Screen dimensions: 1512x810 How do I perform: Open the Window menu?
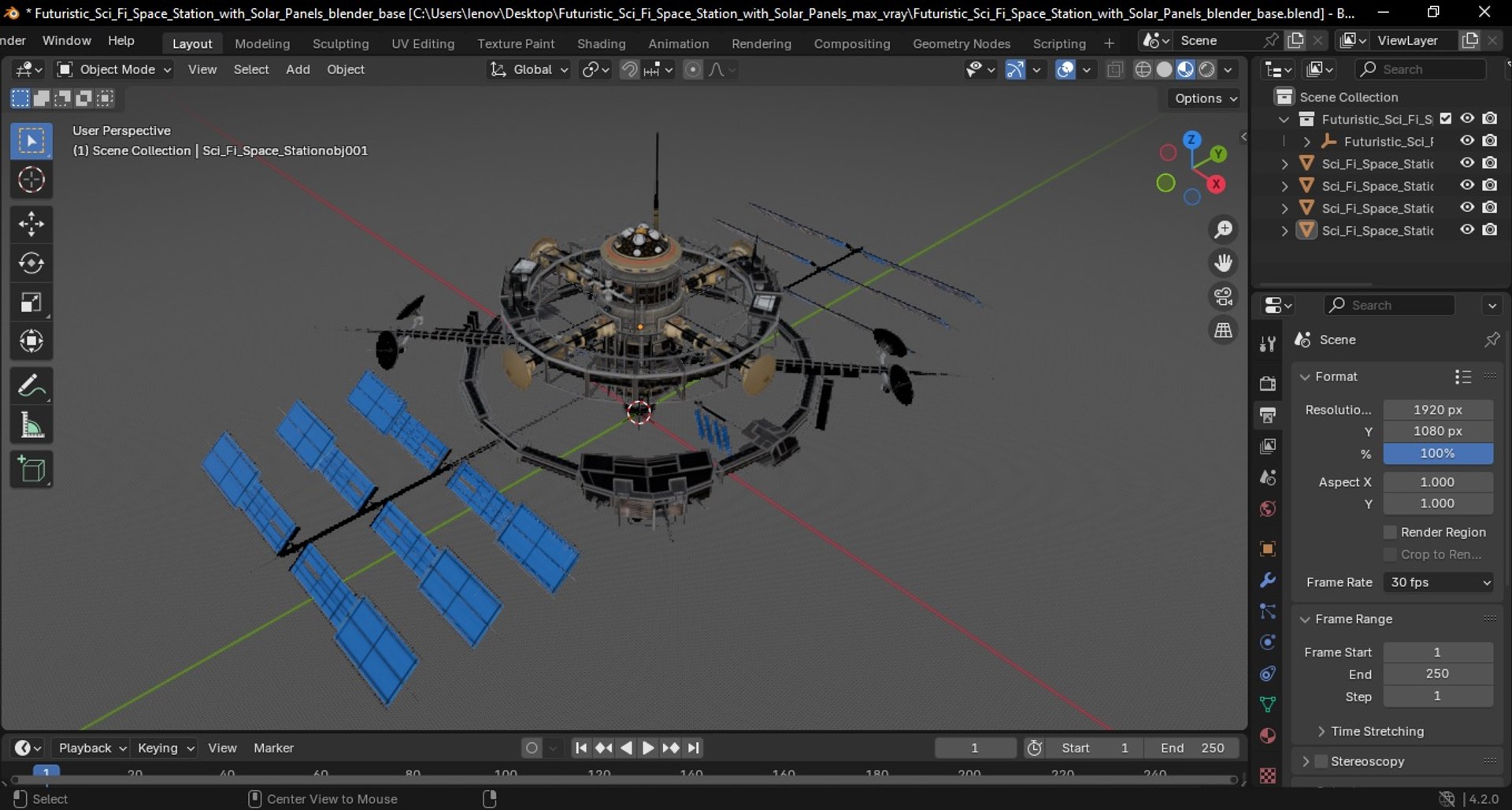coord(67,40)
